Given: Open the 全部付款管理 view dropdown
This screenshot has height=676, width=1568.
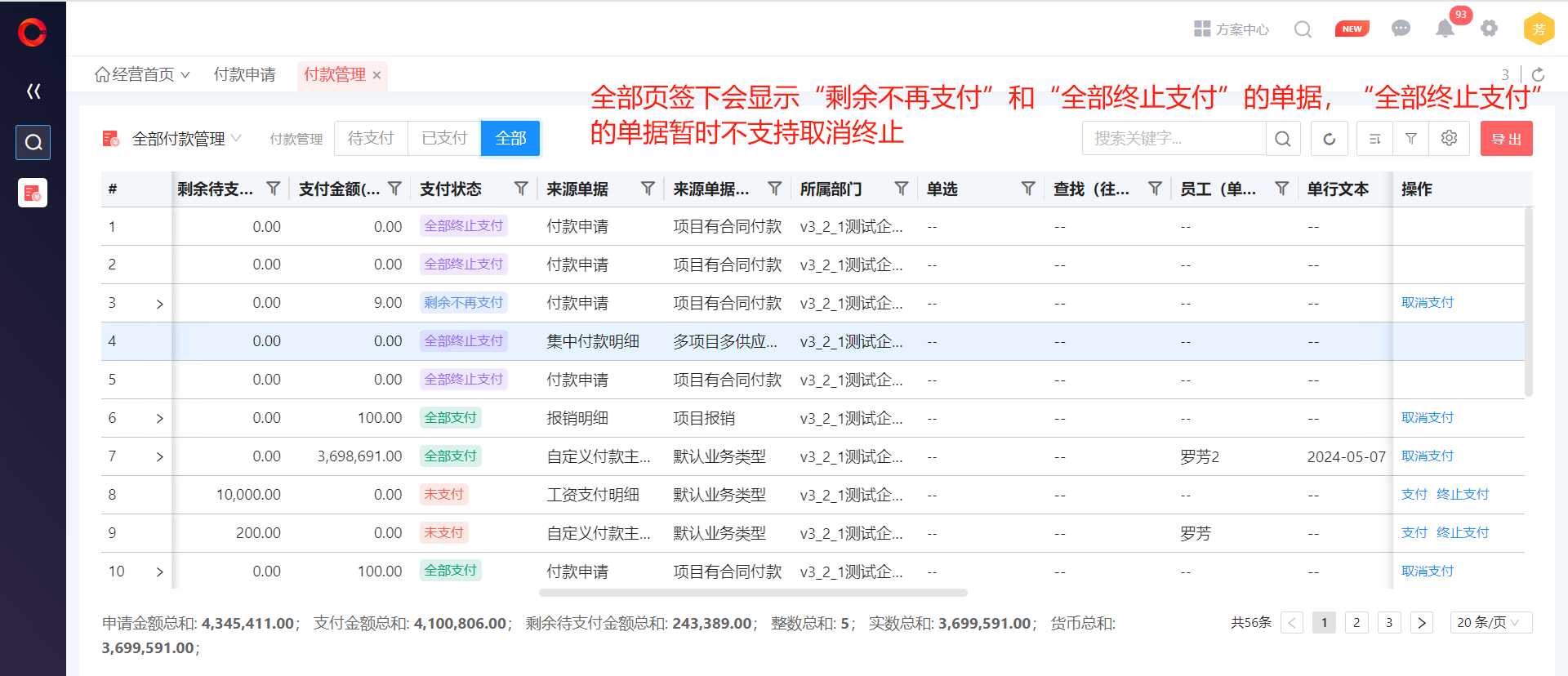Looking at the screenshot, I should [187, 139].
